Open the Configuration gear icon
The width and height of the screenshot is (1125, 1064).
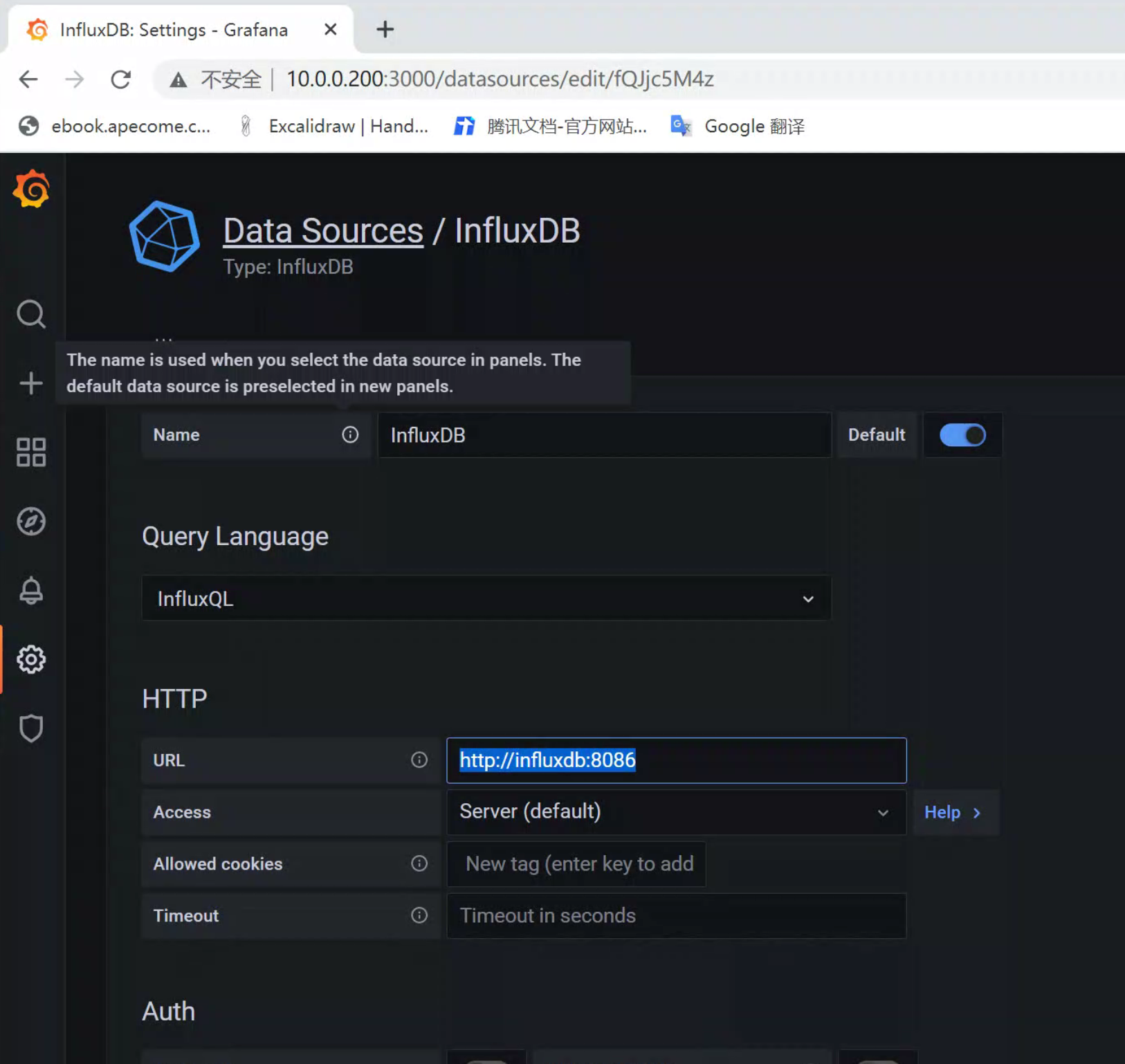31,660
